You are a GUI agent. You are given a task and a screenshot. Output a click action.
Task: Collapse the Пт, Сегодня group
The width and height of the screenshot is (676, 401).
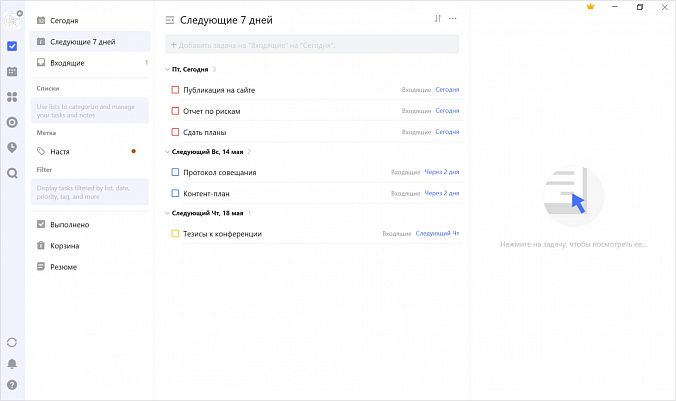(167, 69)
